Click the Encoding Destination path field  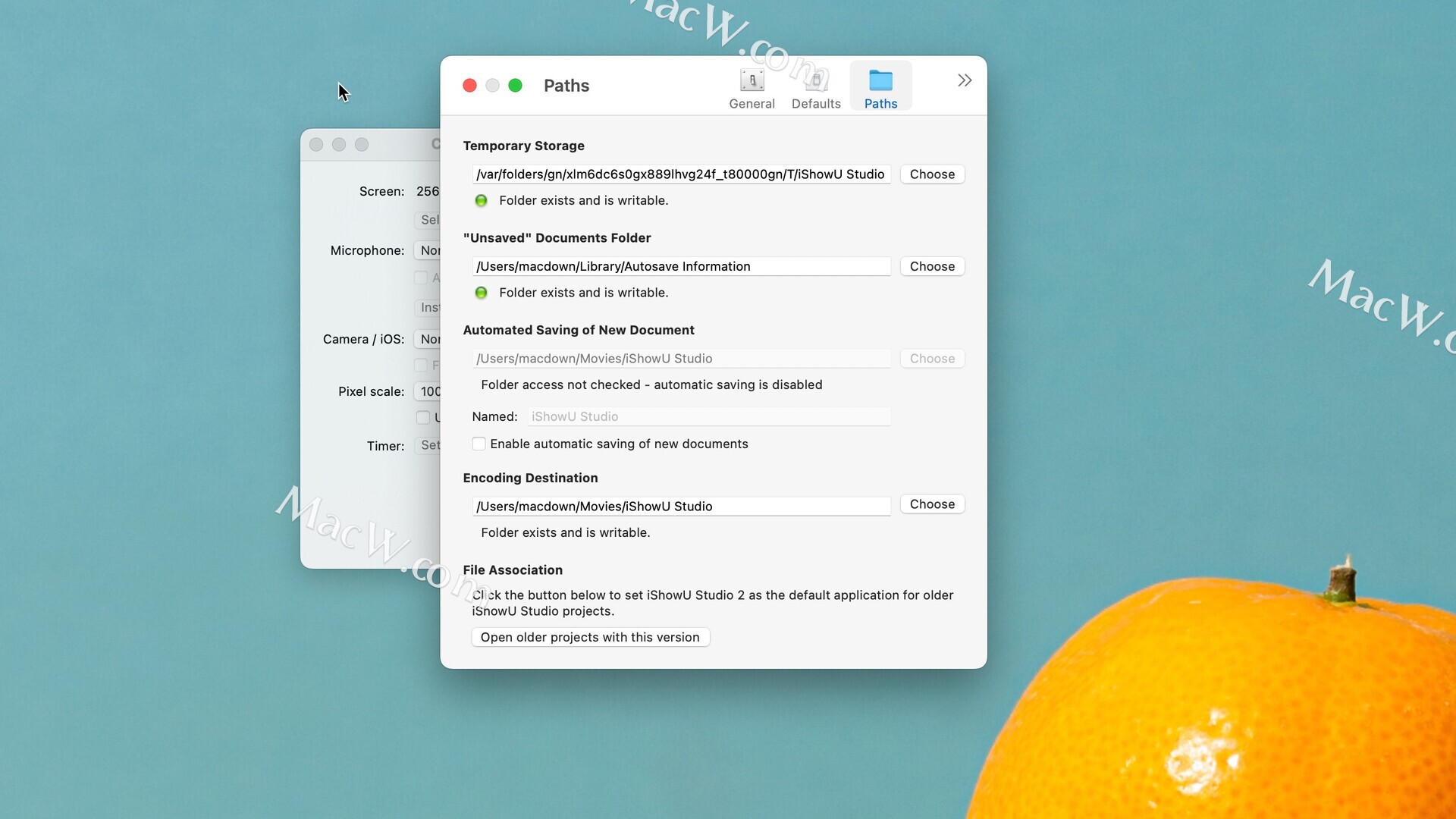click(681, 506)
